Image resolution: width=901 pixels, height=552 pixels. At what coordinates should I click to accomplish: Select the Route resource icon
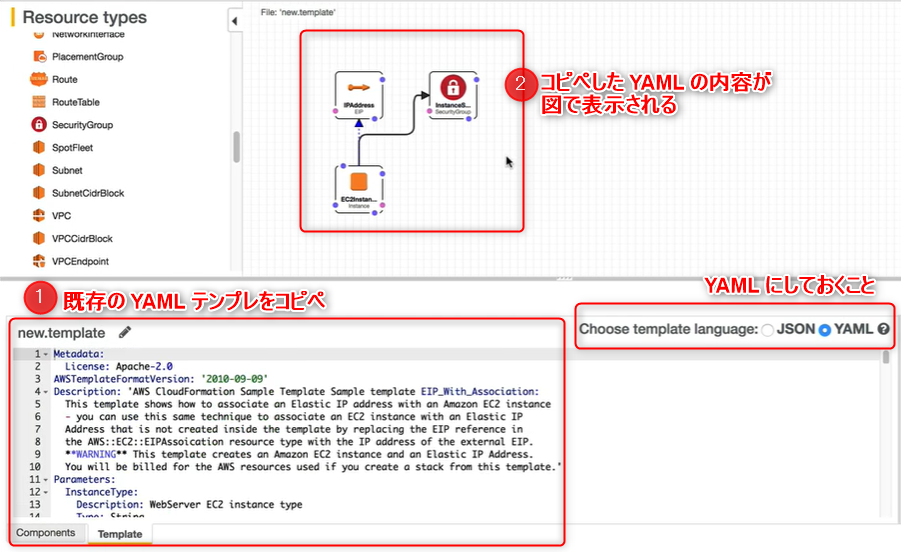38,79
